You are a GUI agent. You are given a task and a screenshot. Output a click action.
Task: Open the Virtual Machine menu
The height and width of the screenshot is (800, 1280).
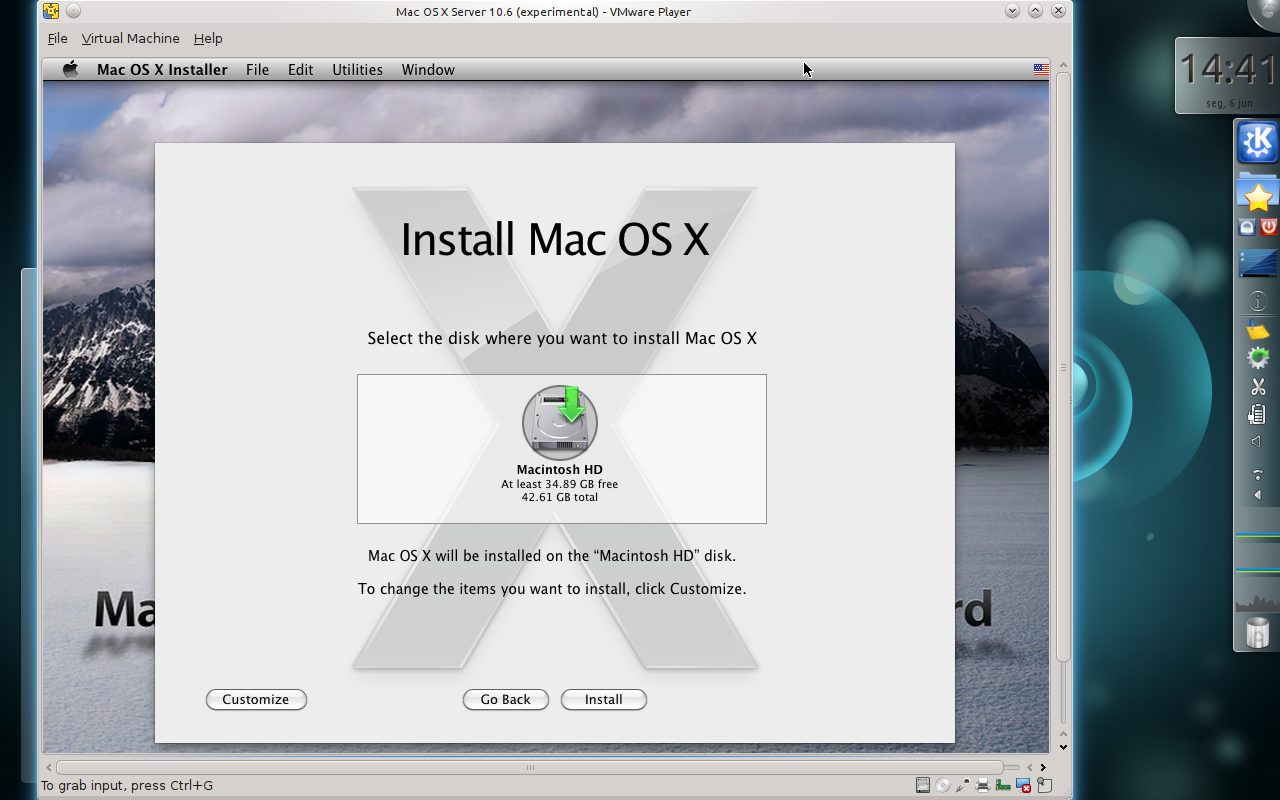(x=131, y=38)
